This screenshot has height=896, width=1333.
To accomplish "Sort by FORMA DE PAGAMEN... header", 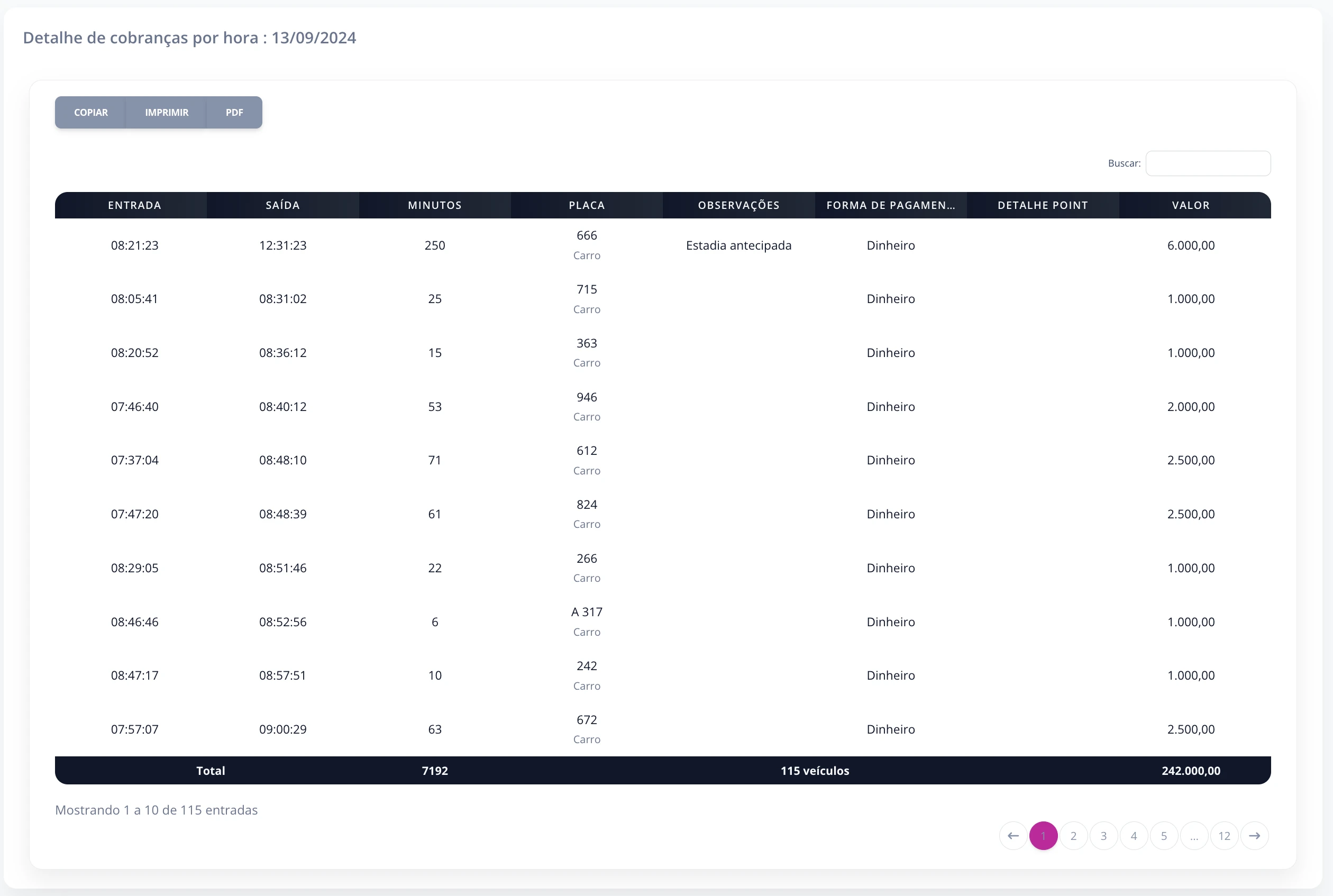I will (x=891, y=205).
